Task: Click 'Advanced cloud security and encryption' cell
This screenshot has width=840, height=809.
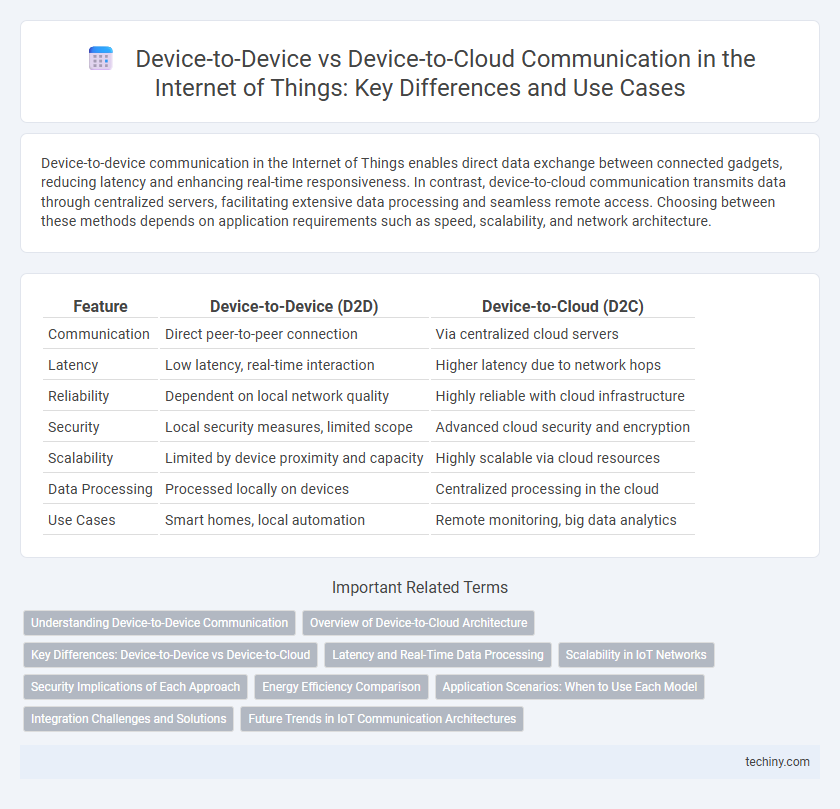Action: (562, 427)
